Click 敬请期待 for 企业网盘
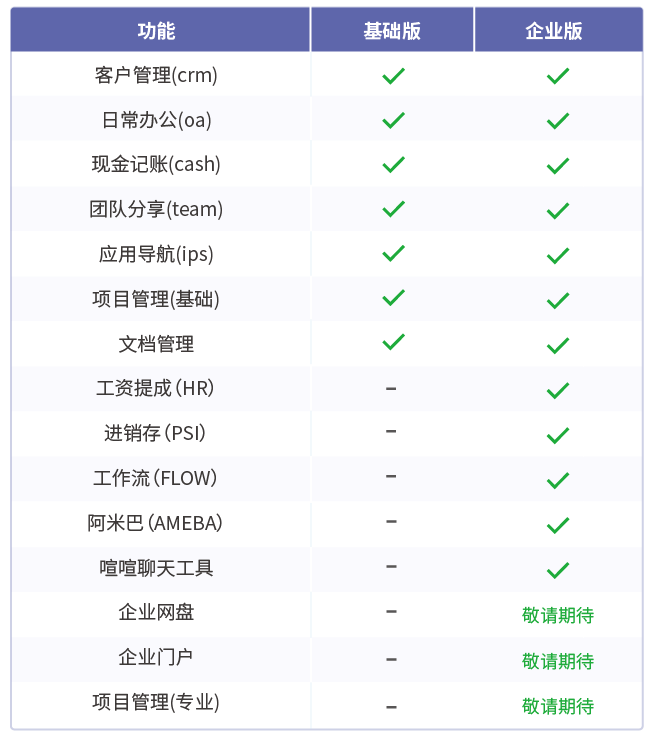 pyautogui.click(x=558, y=615)
